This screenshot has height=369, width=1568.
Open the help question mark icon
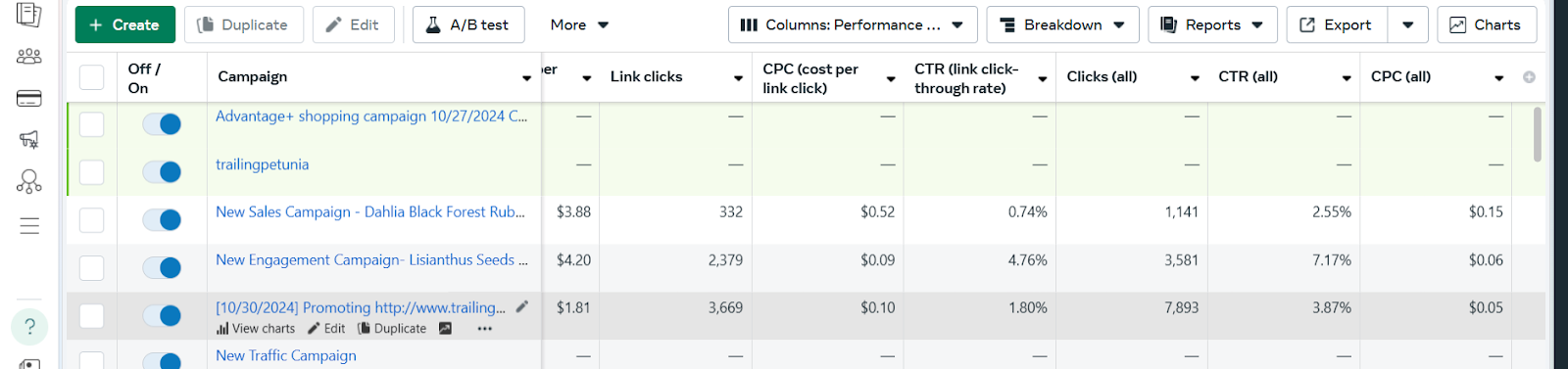29,327
